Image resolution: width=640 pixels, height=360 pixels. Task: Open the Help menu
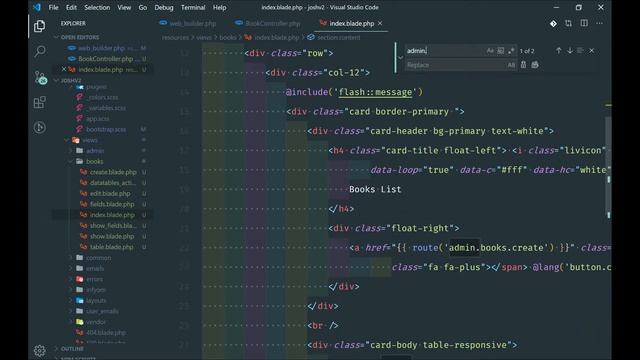pyautogui.click(x=219, y=7)
